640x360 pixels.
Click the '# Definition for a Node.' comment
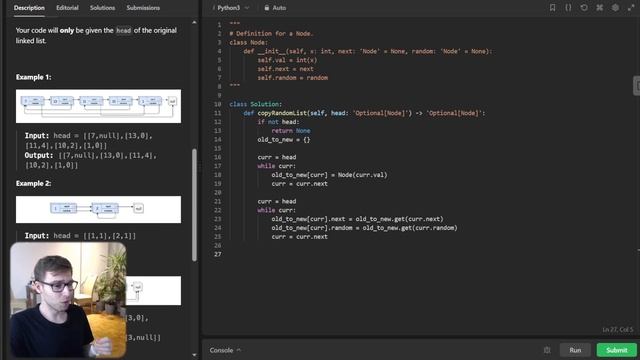[271, 33]
